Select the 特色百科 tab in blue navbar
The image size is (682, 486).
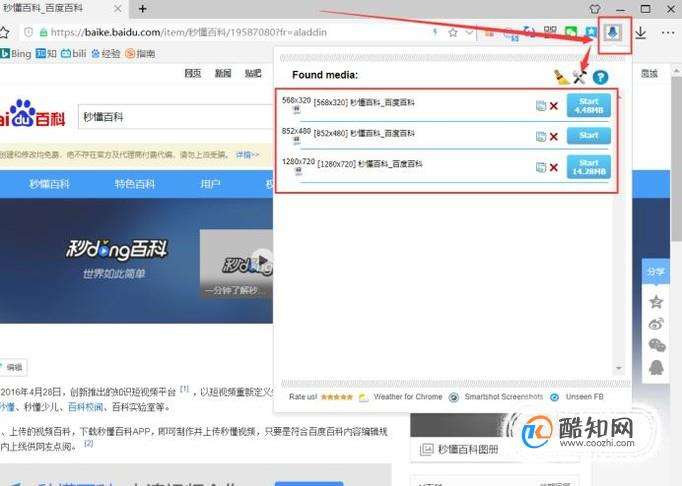point(135,184)
